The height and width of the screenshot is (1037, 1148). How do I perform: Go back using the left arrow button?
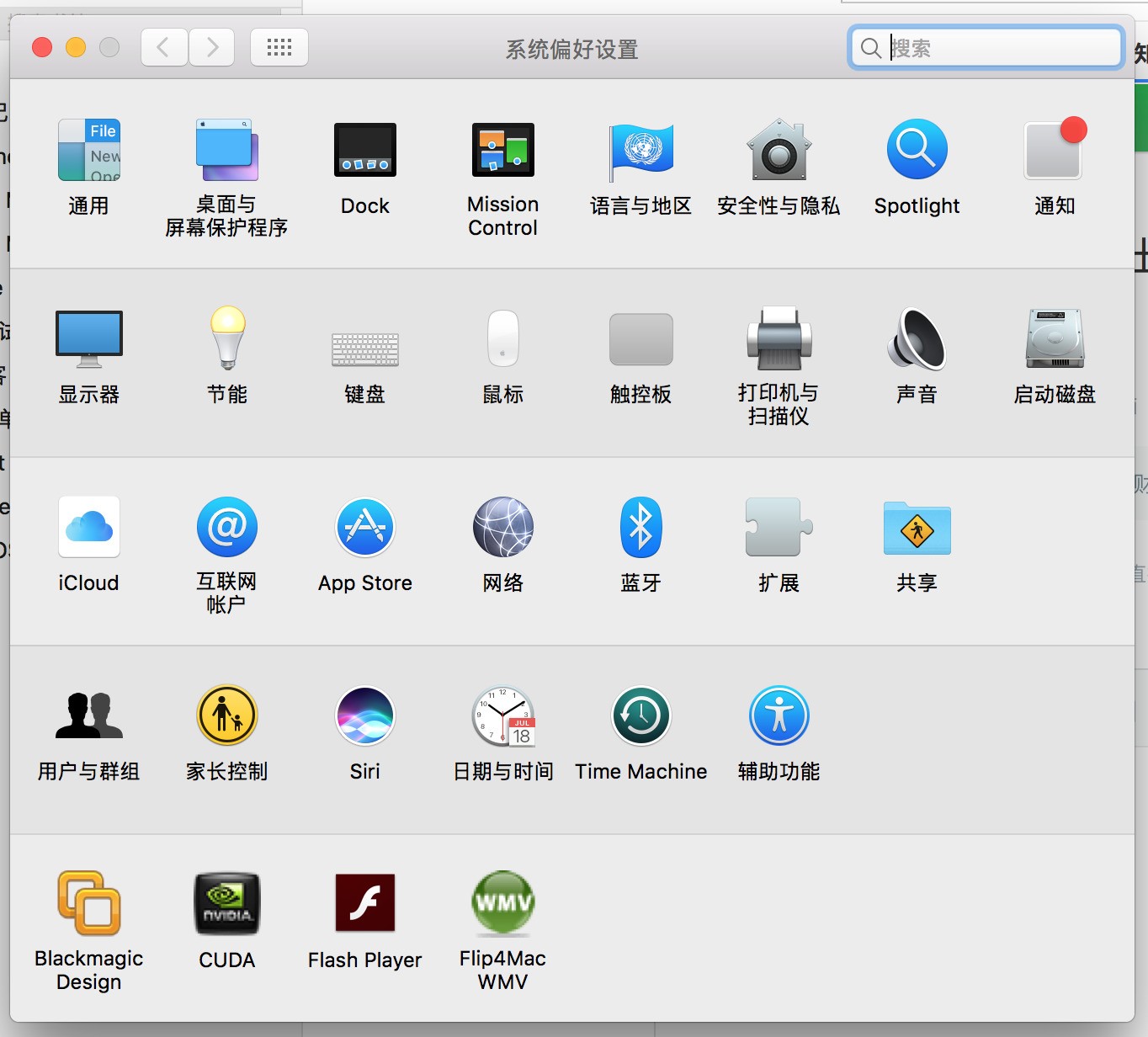coord(164,47)
